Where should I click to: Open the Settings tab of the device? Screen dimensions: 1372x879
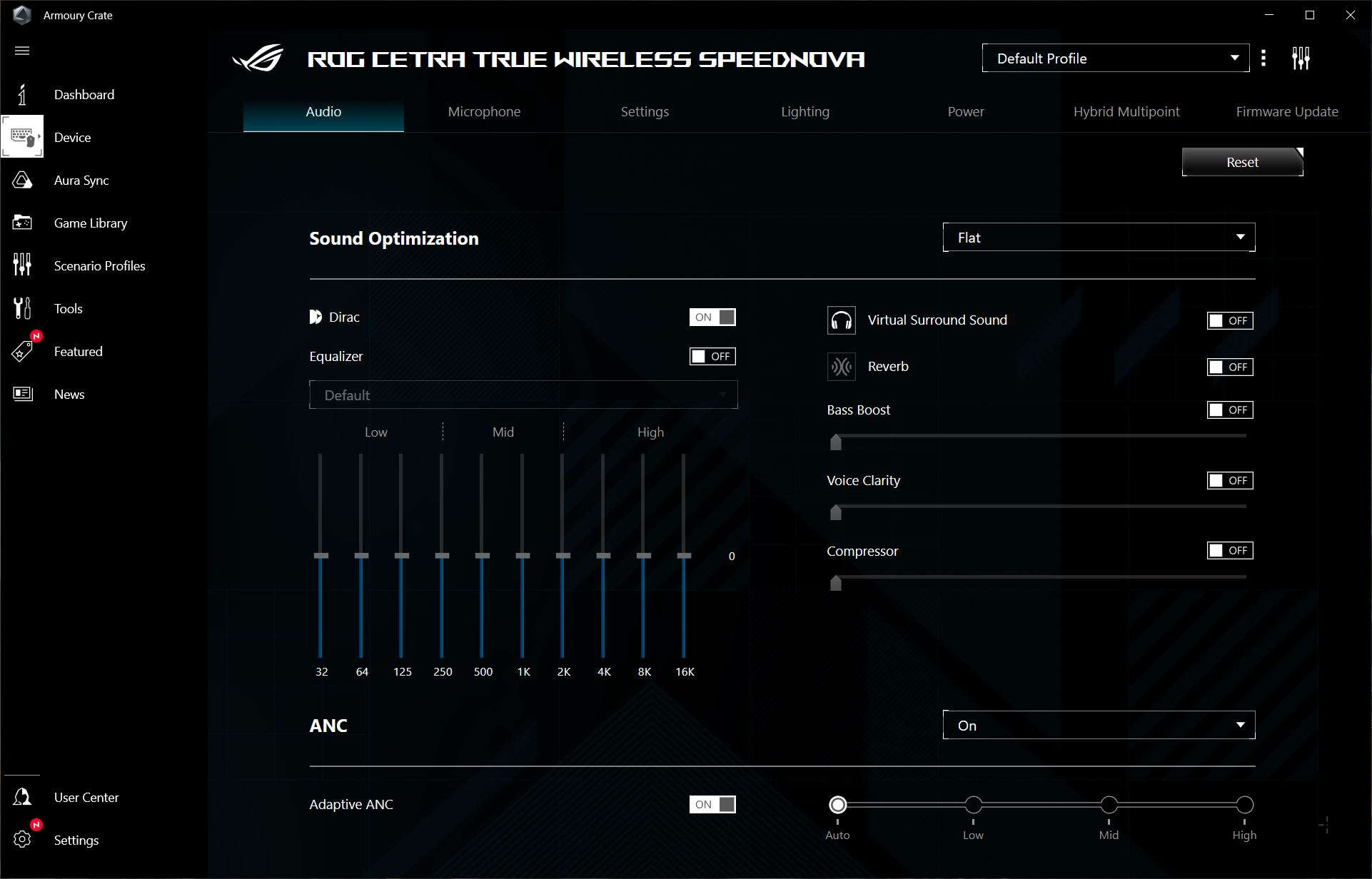[x=645, y=111]
